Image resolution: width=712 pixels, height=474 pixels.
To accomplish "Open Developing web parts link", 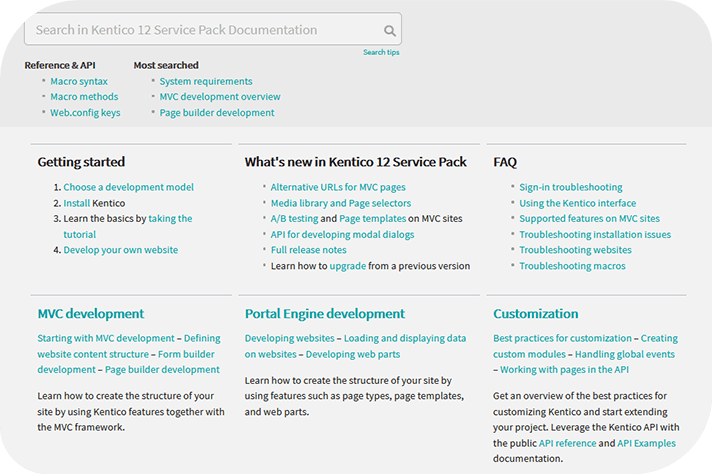I will pyautogui.click(x=353, y=354).
